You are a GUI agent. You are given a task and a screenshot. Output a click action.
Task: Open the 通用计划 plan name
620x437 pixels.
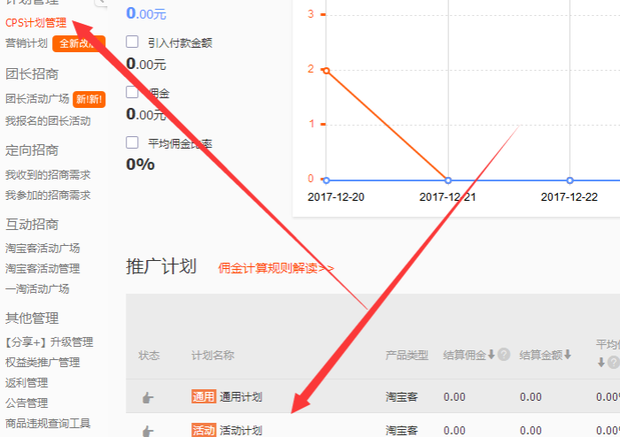pos(241,397)
